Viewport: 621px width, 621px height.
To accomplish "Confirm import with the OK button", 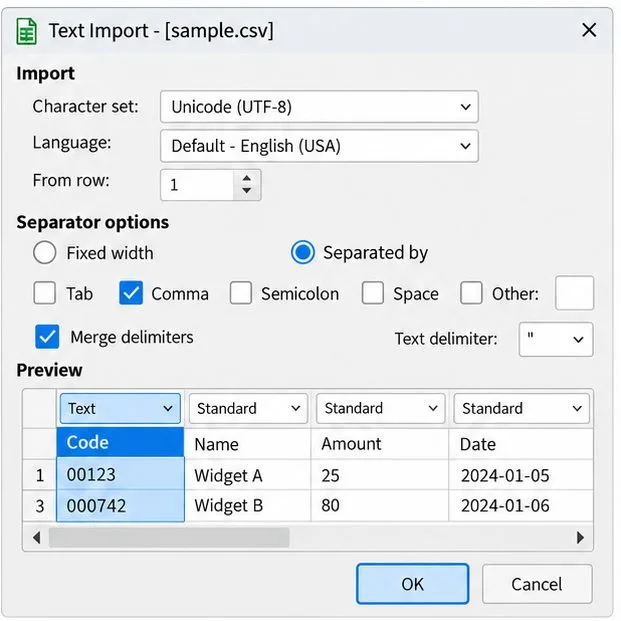I will coord(412,584).
